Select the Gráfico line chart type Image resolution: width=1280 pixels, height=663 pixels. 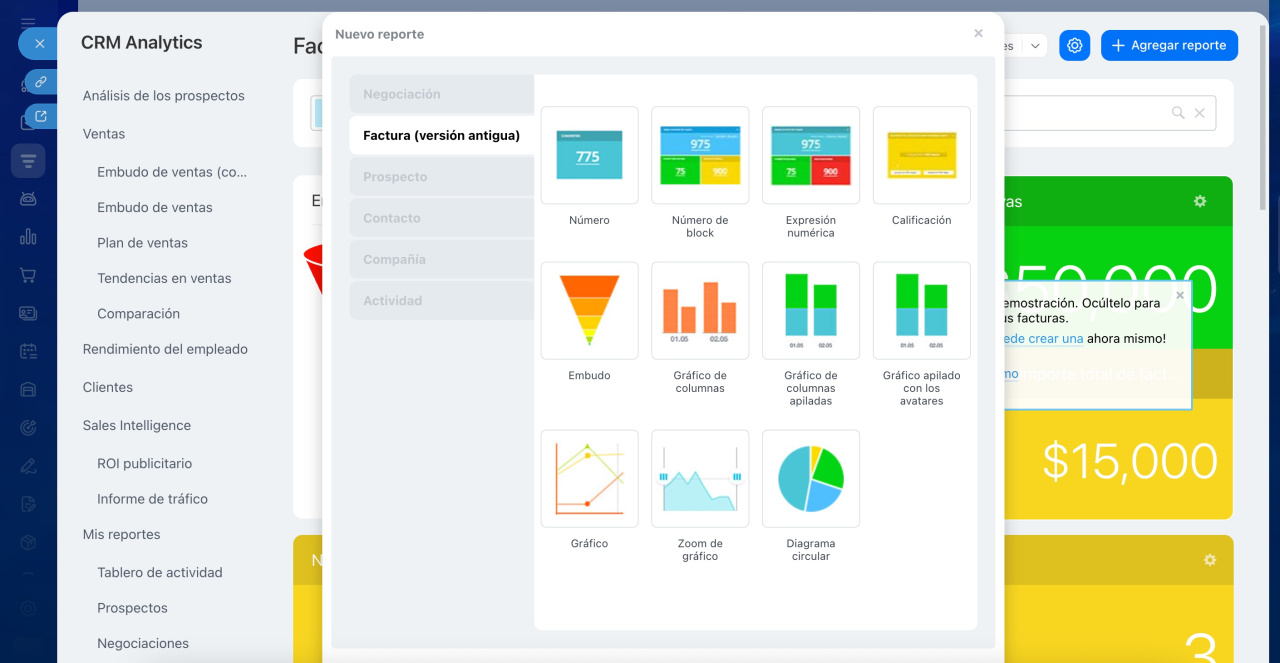pos(589,479)
